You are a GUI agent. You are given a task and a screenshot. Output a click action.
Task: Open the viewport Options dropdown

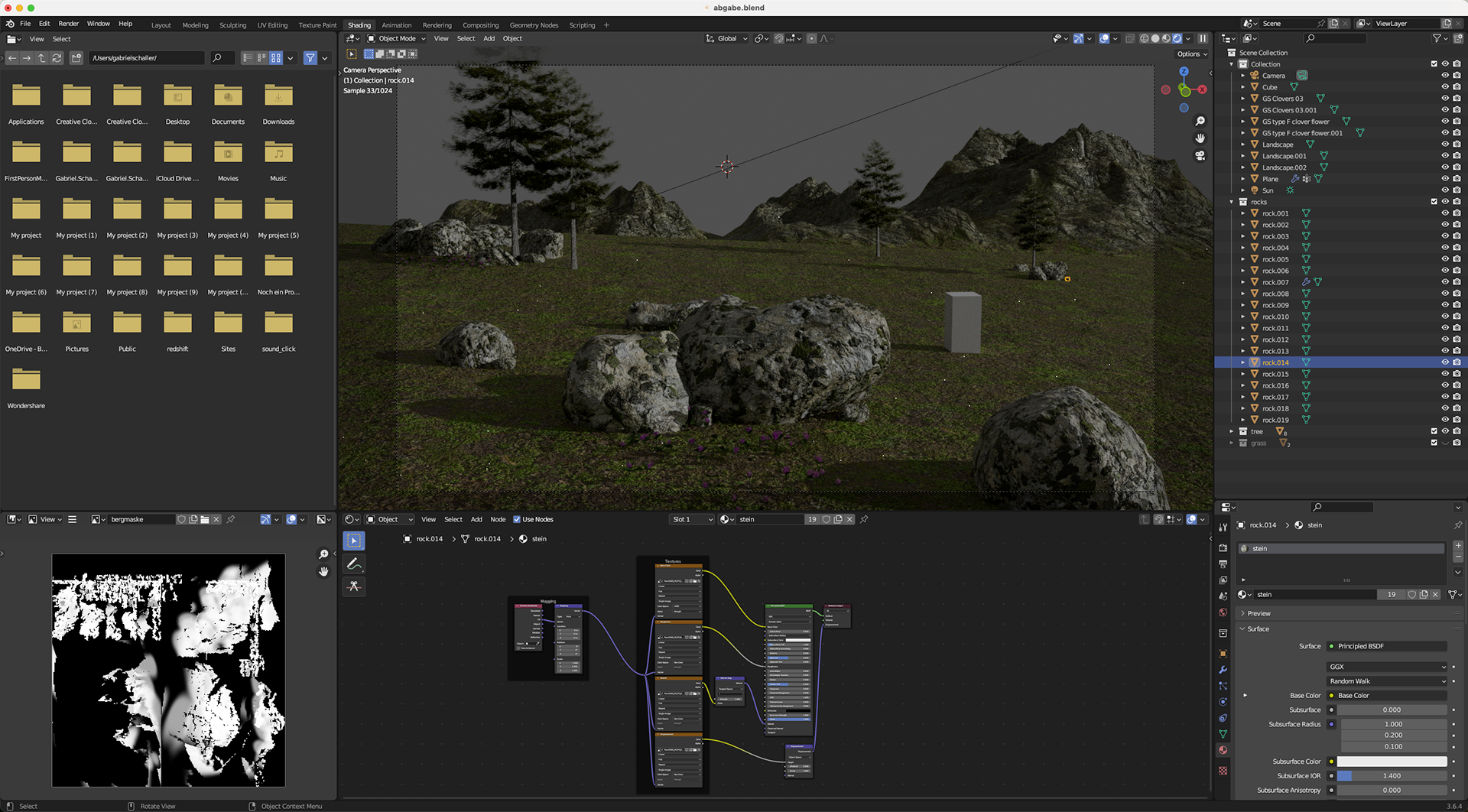point(1192,54)
